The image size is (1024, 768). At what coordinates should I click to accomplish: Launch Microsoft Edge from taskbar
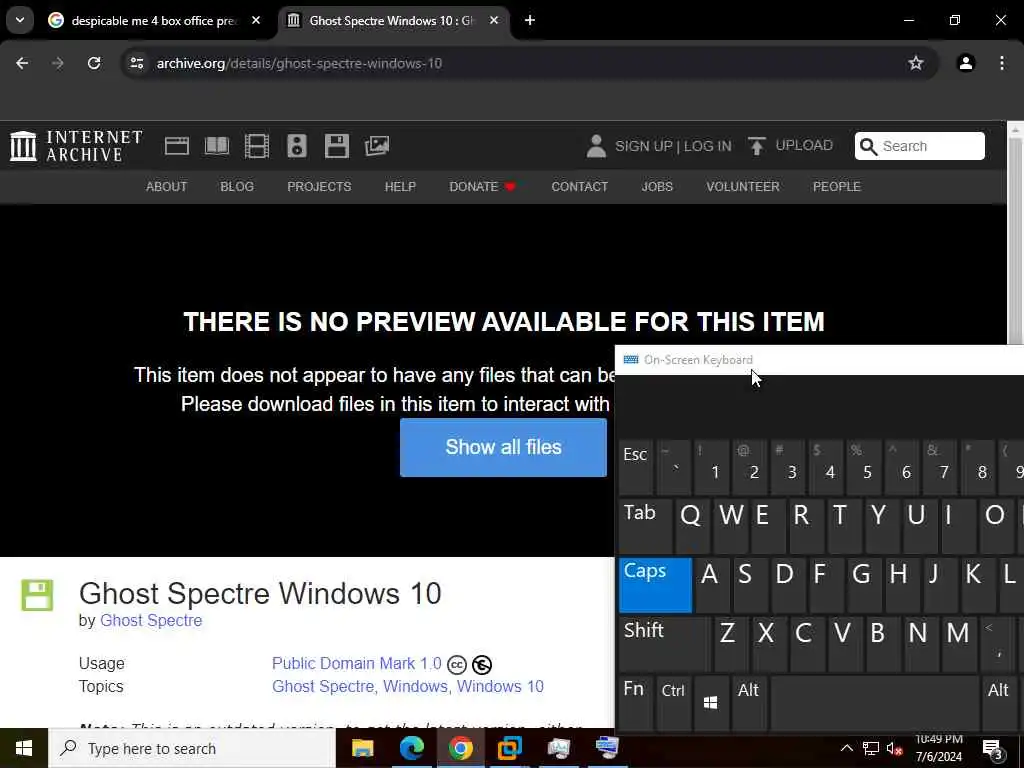(x=411, y=748)
